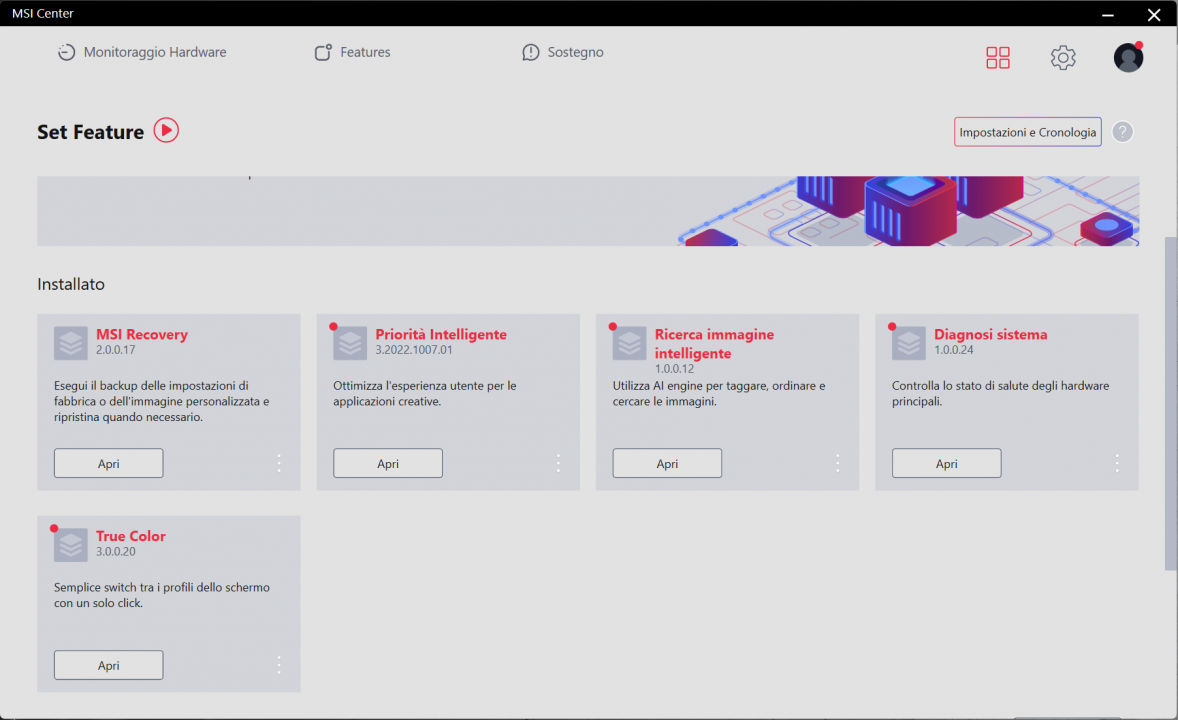This screenshot has height=720, width=1178.
Task: Expand Priorità Intelligente three-dot options menu
Action: pyautogui.click(x=558, y=463)
